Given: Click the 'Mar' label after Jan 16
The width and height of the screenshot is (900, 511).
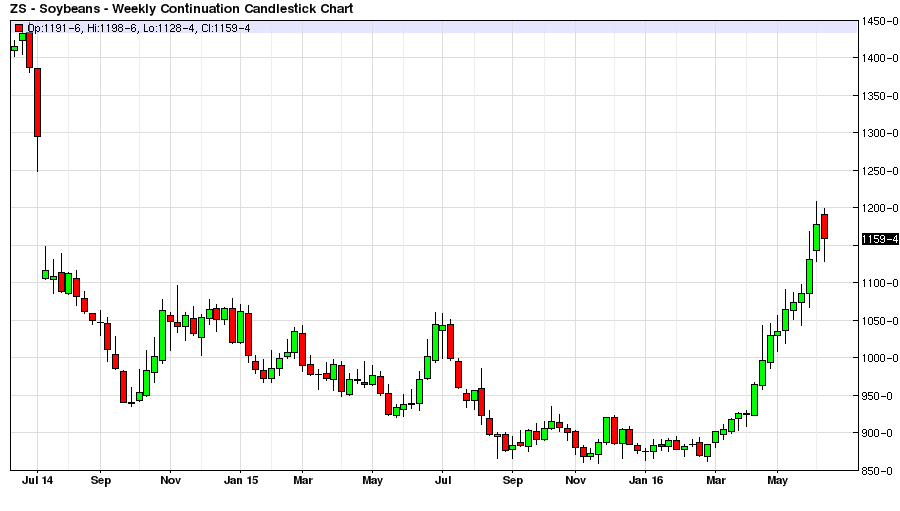Looking at the screenshot, I should click(716, 481).
